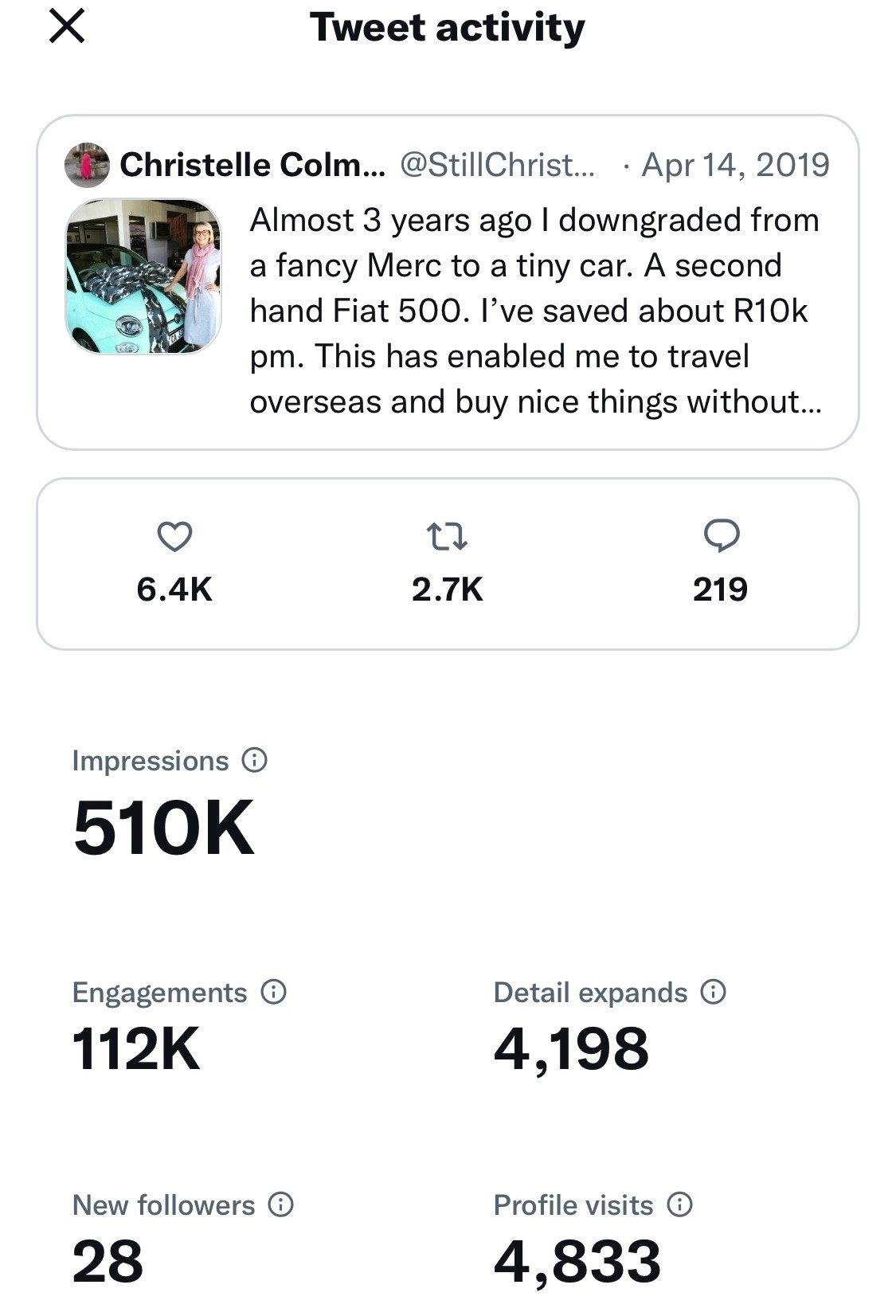
Task: Tap the 510K impressions figure
Action: (163, 828)
